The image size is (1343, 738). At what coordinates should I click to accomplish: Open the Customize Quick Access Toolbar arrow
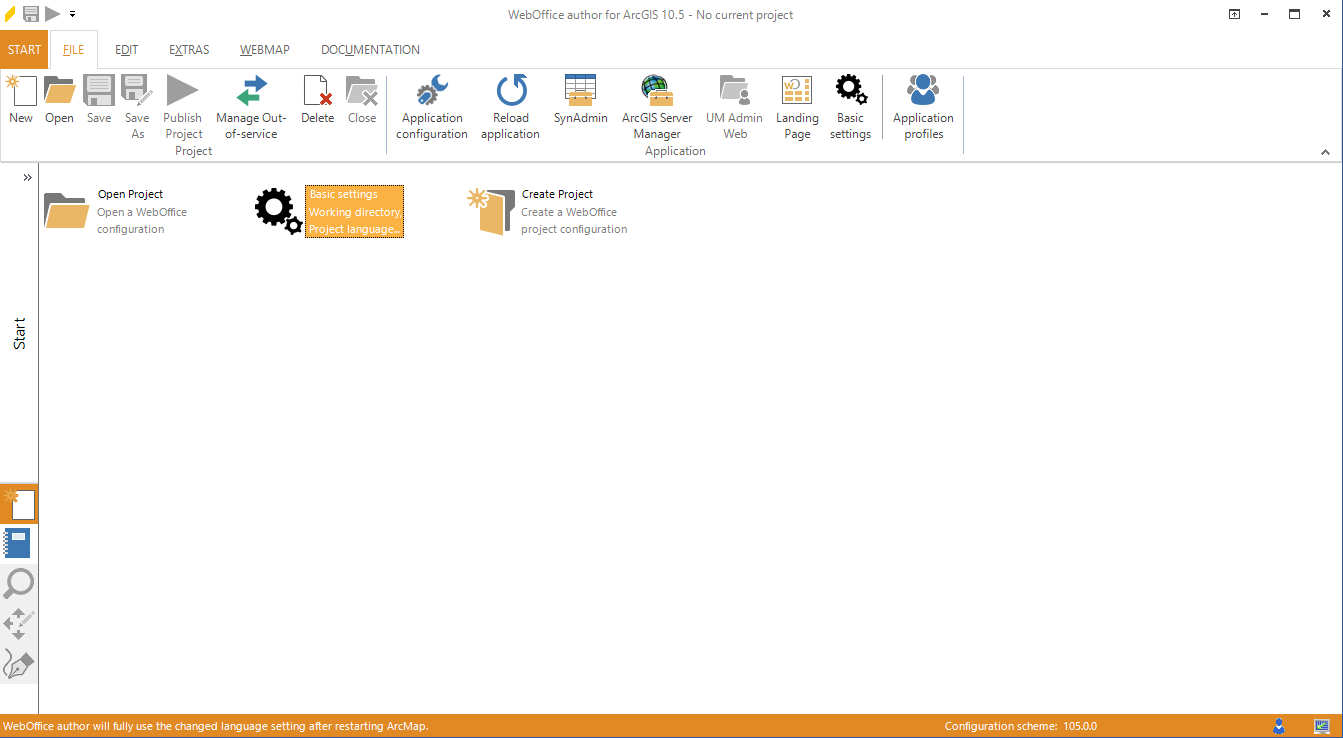70,14
